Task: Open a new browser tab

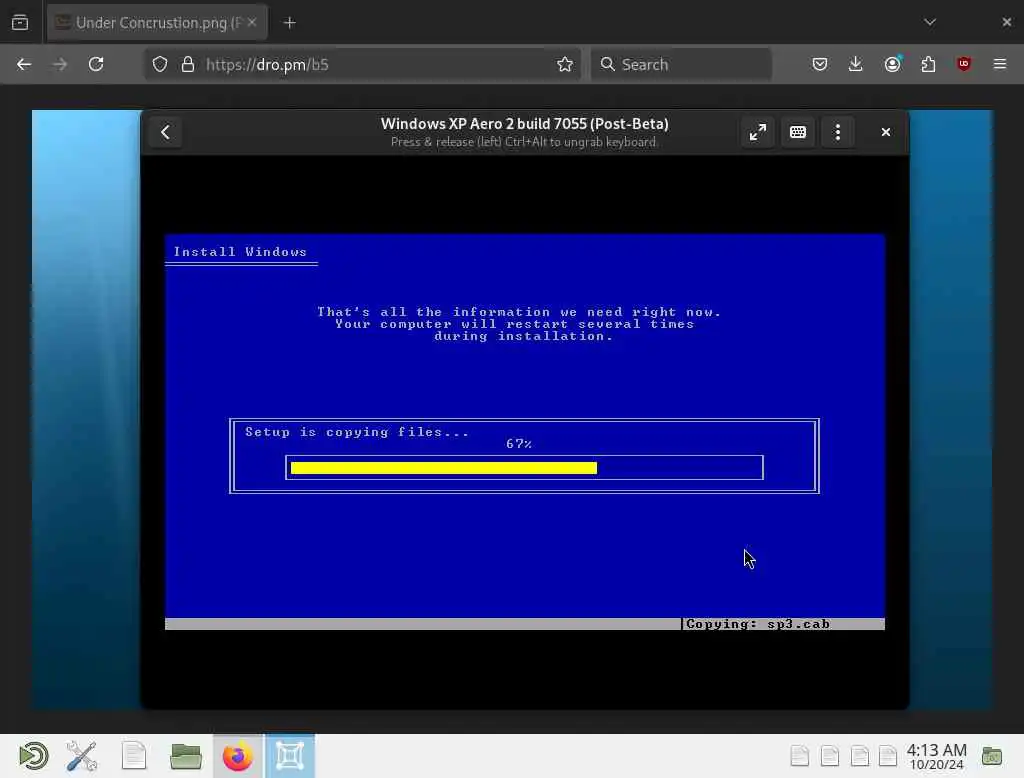Action: [290, 23]
